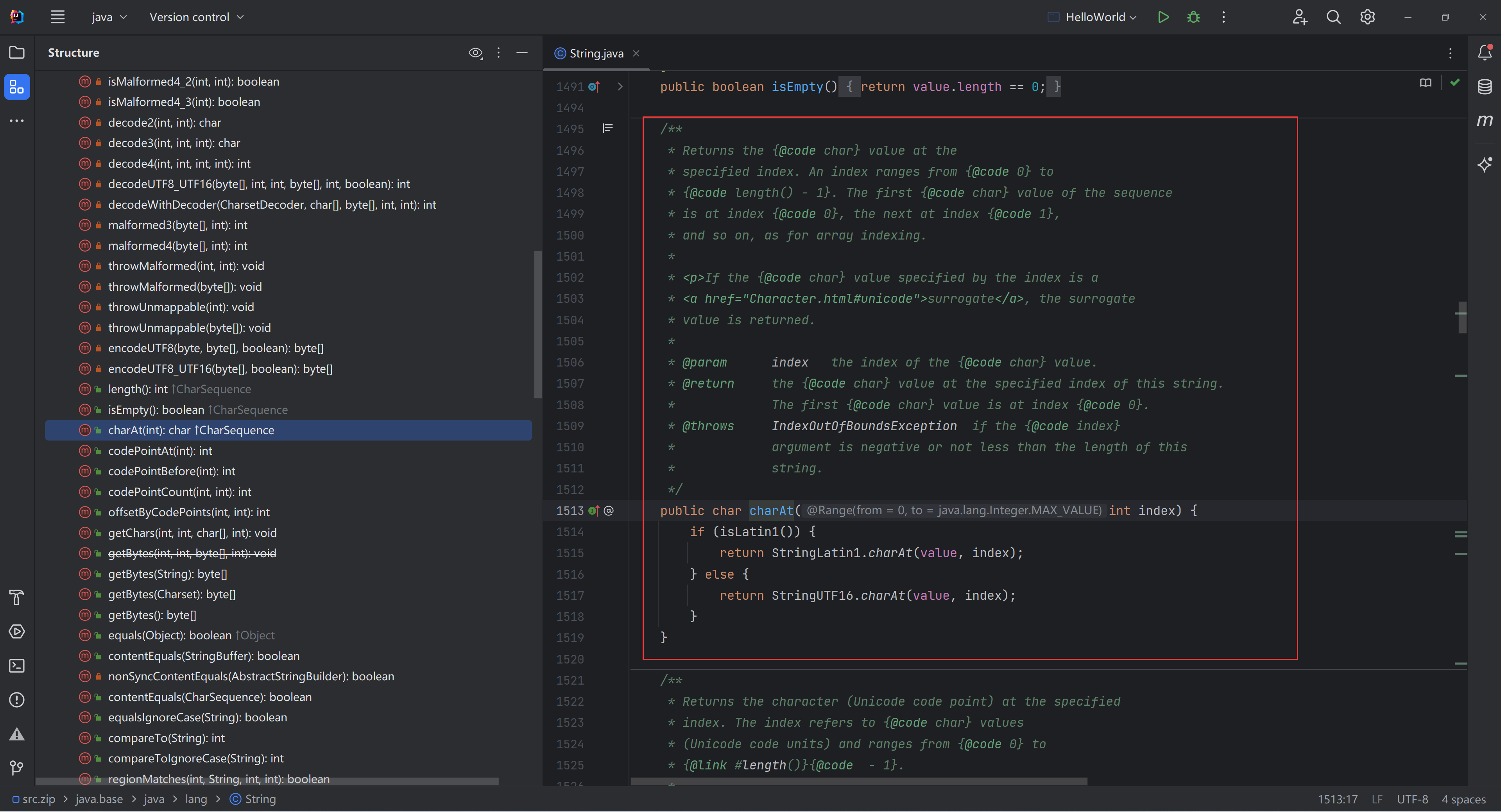Run HelloWorld with the green play button

[1163, 17]
